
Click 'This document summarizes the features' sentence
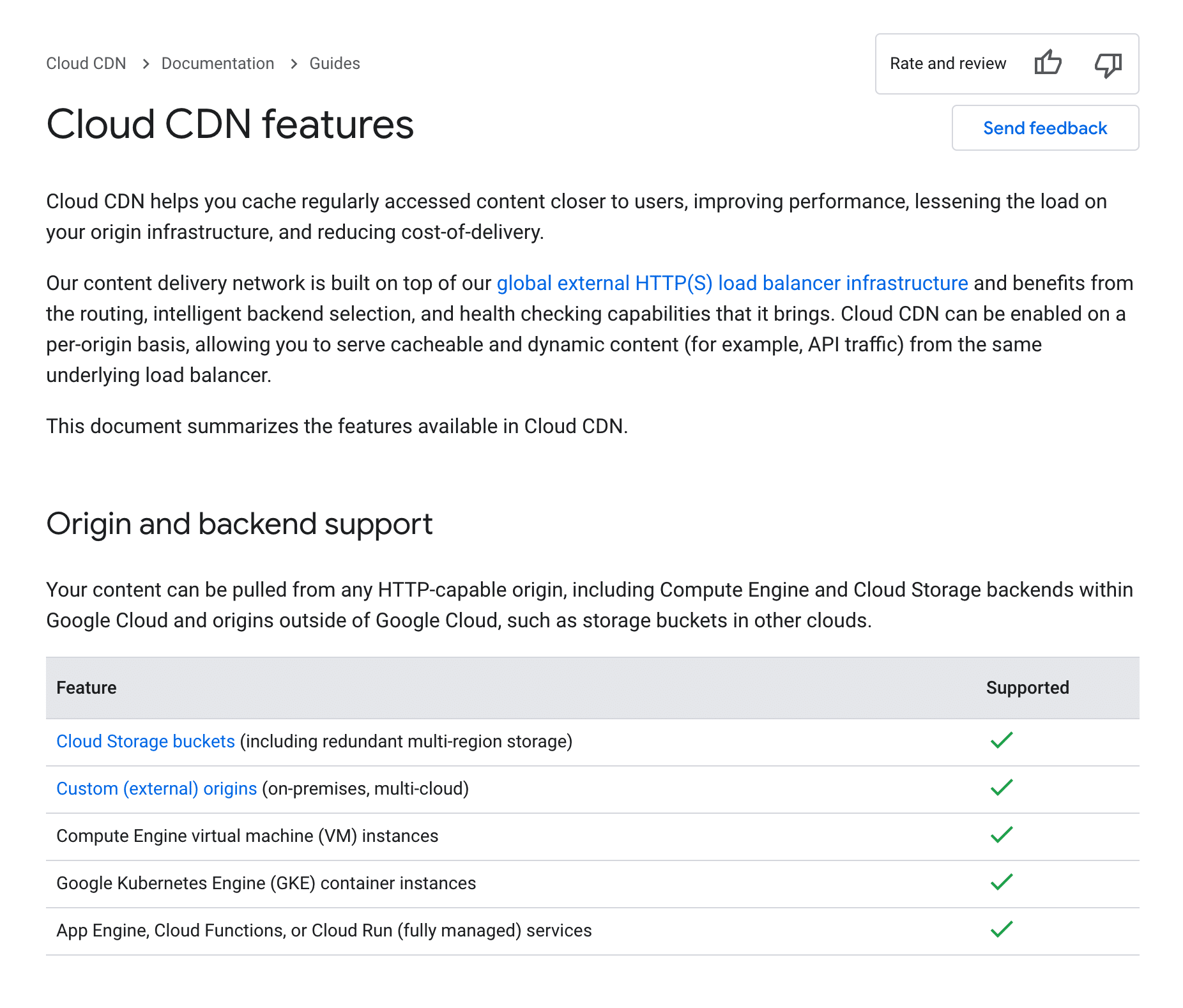(337, 426)
